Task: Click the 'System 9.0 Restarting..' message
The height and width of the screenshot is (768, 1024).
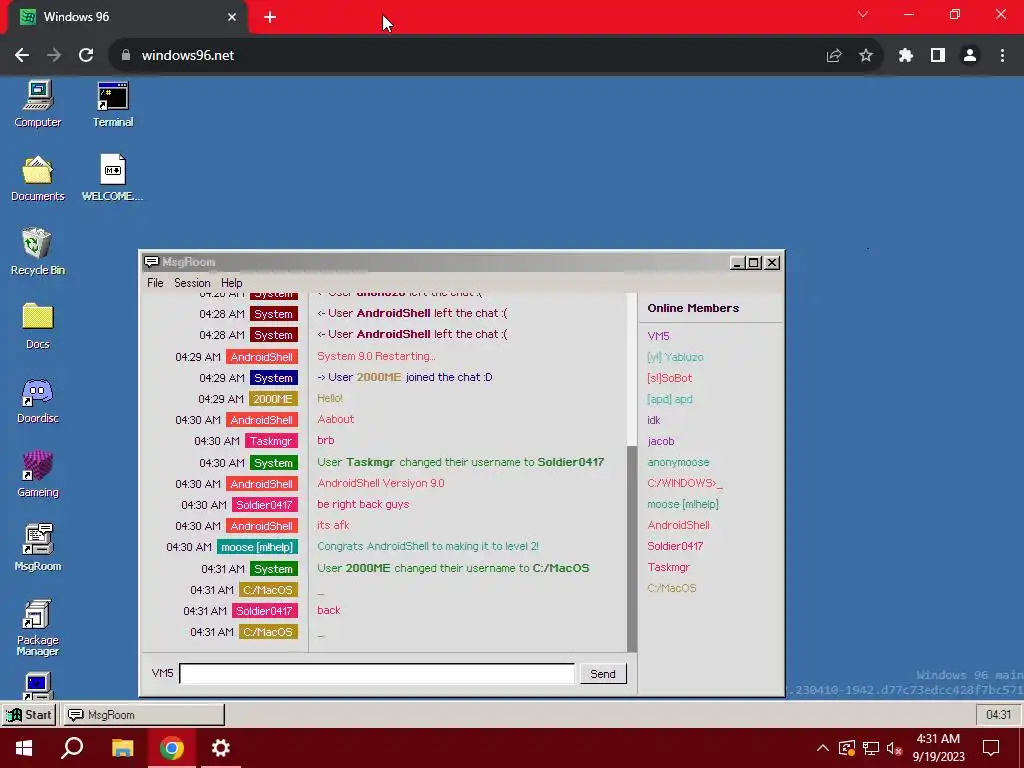Action: 376,356
